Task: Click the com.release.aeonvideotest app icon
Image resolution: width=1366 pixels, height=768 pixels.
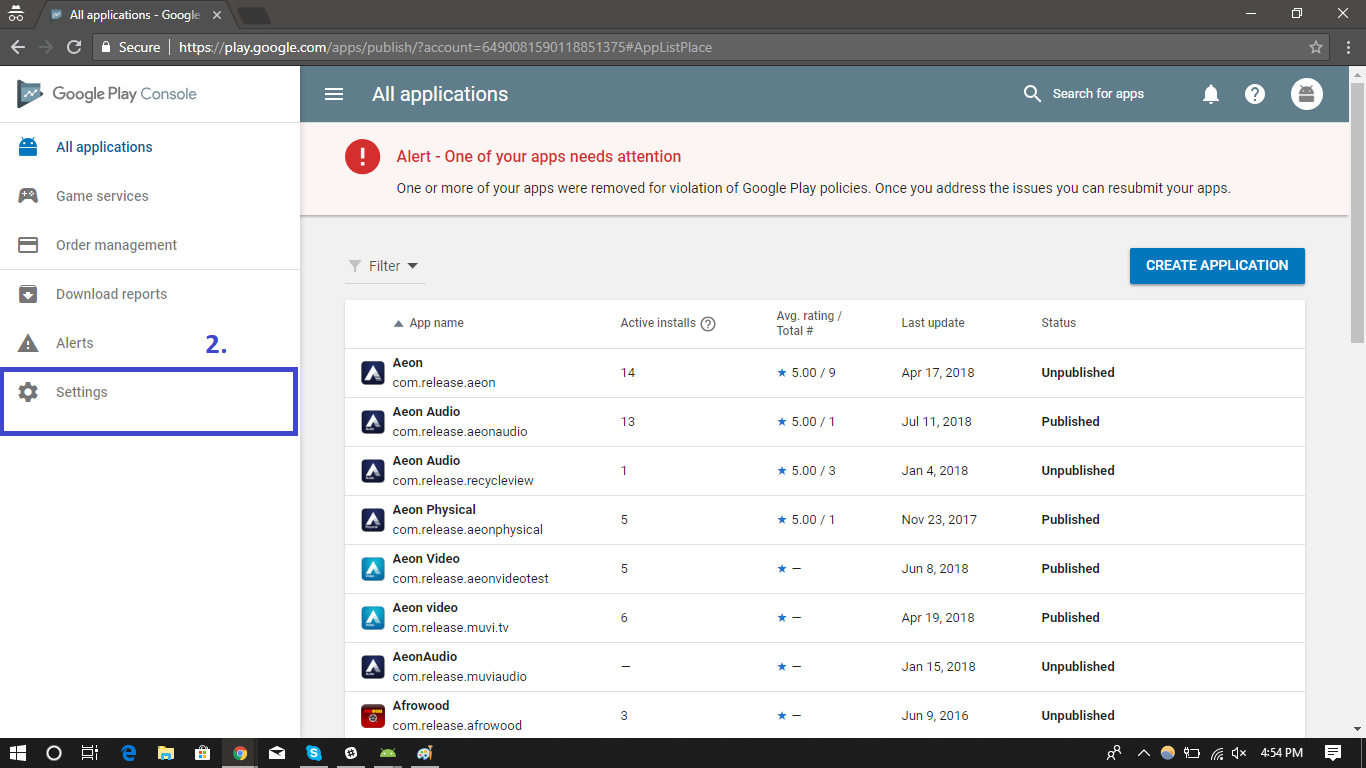Action: pyautogui.click(x=373, y=569)
